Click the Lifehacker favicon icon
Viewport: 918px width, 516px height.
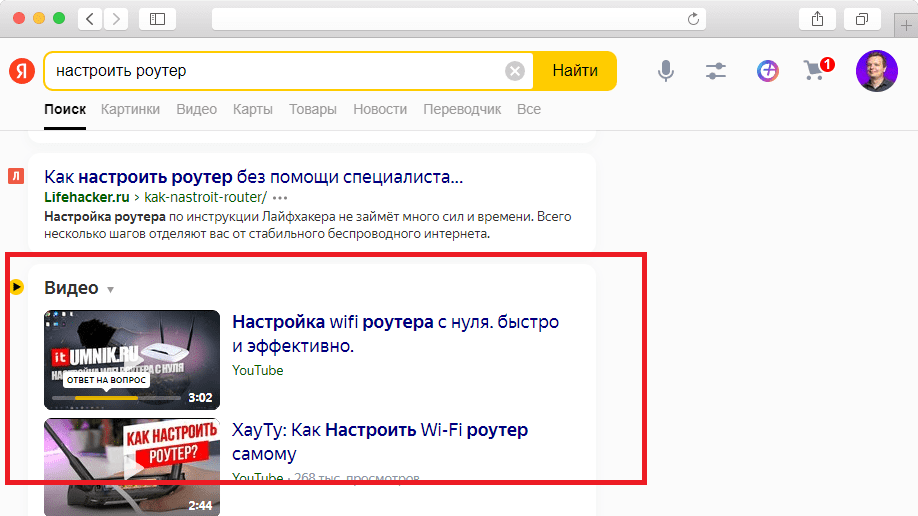click(x=16, y=176)
